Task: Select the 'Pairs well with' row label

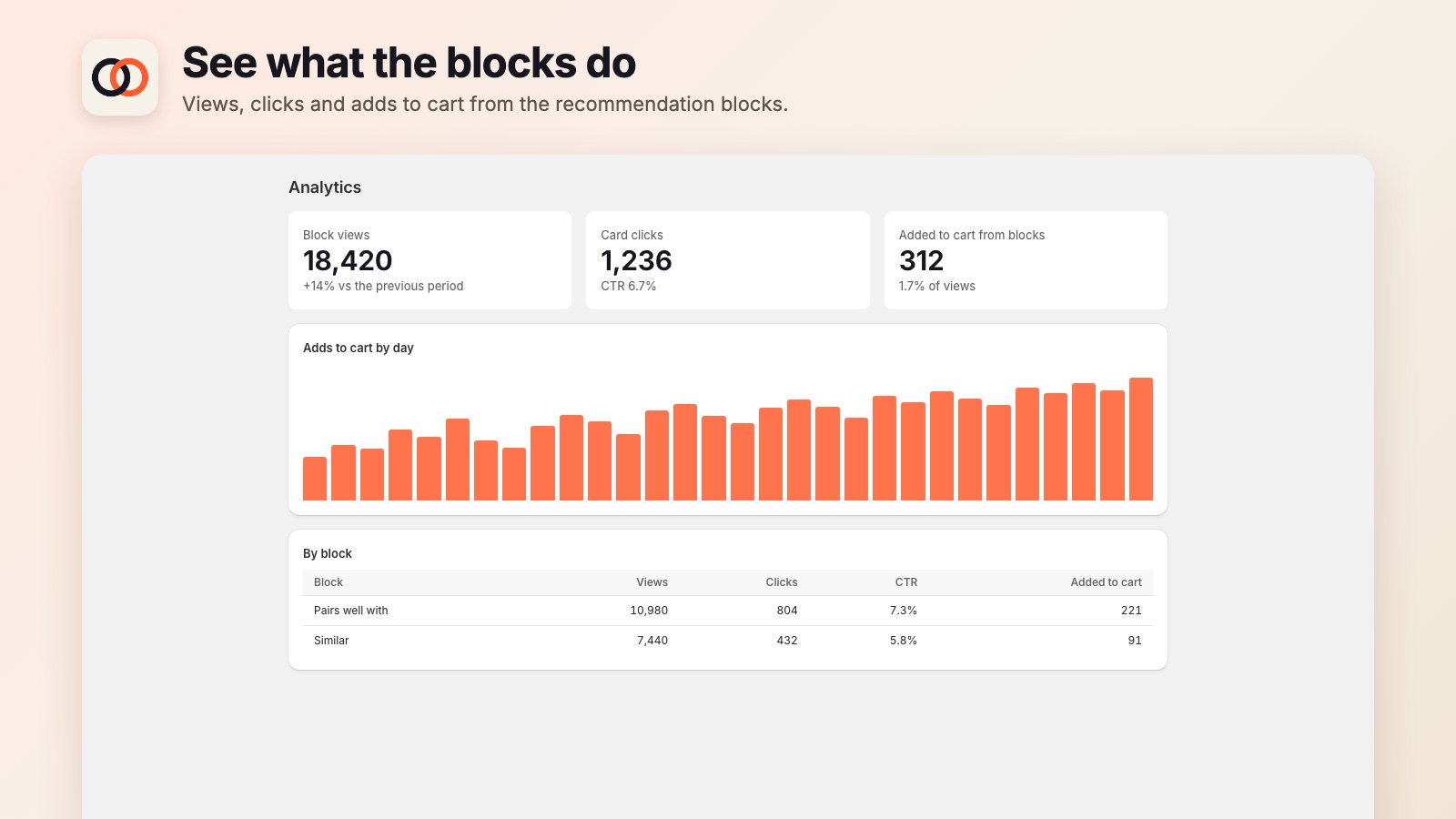Action: [x=351, y=611]
